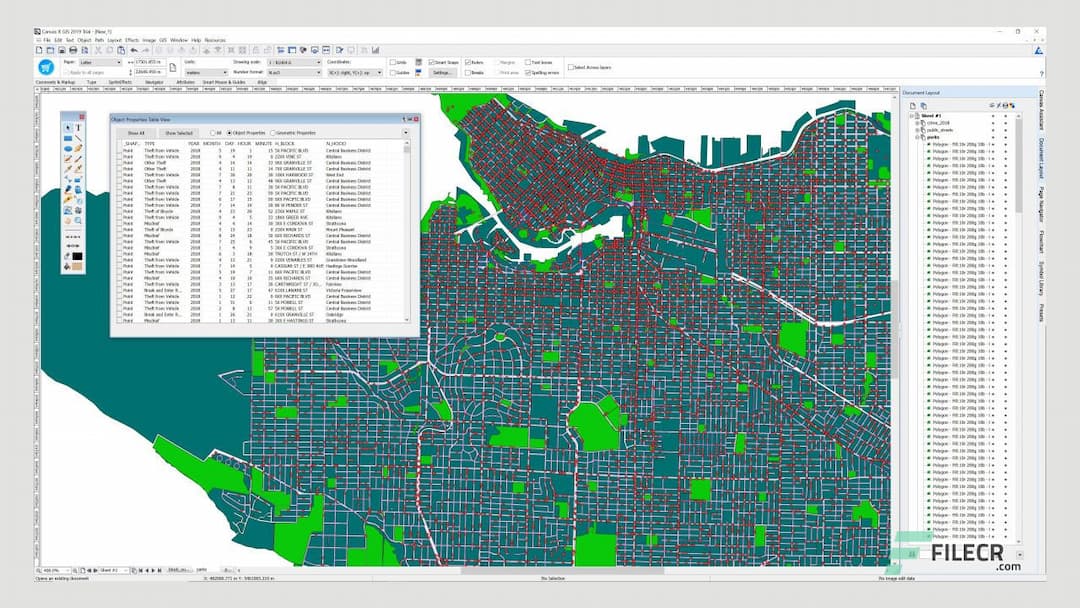Open the GIS menu

[162, 40]
